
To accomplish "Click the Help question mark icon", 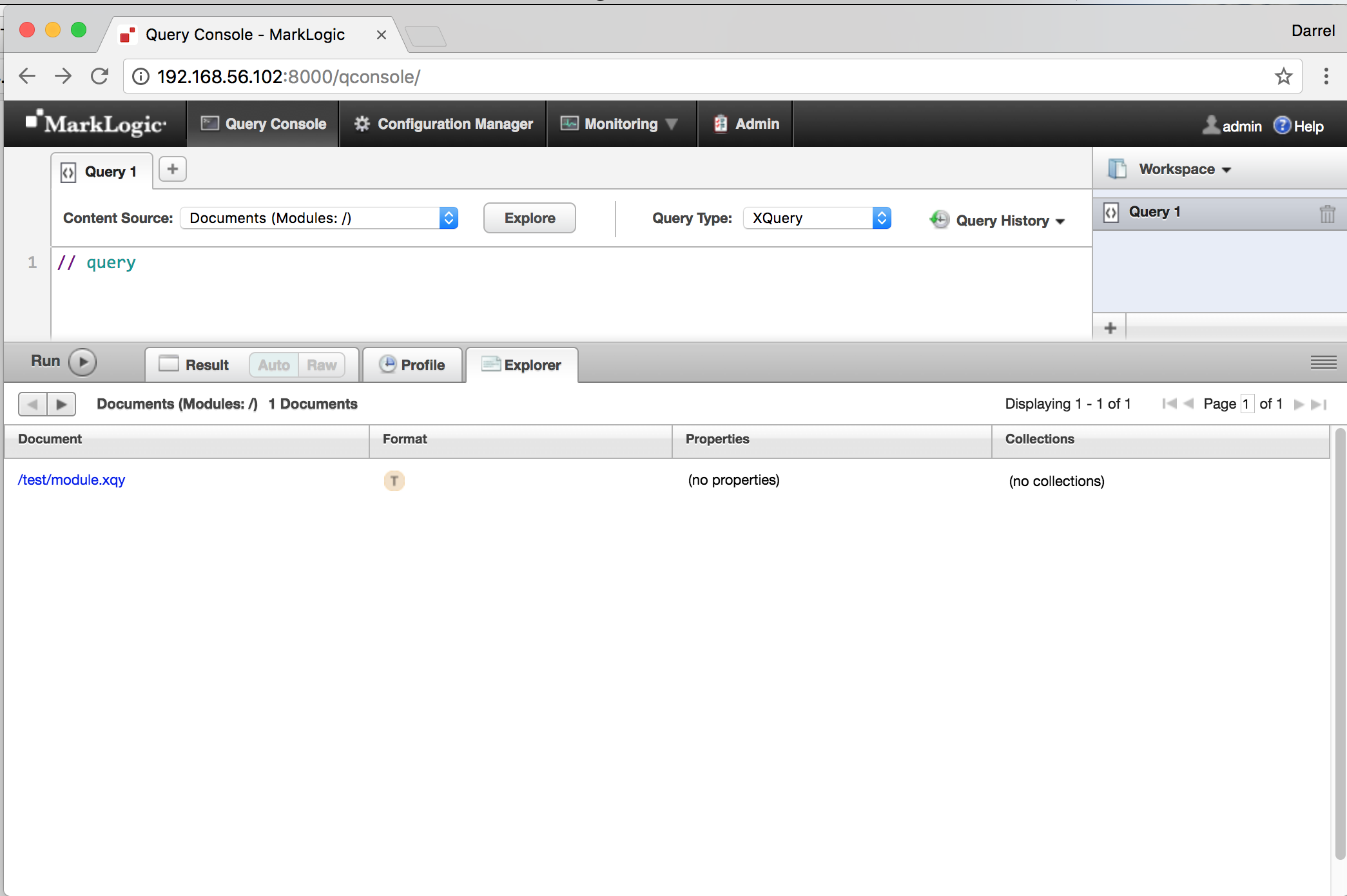I will 1281,125.
